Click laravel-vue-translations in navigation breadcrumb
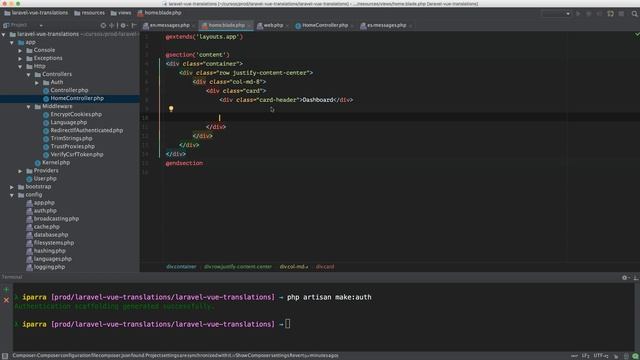 coord(36,13)
